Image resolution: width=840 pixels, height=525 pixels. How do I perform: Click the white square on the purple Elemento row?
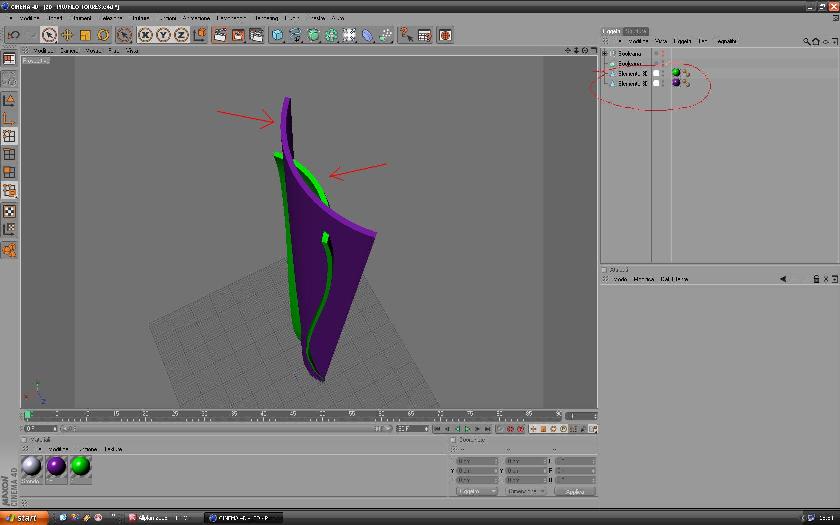click(x=656, y=83)
